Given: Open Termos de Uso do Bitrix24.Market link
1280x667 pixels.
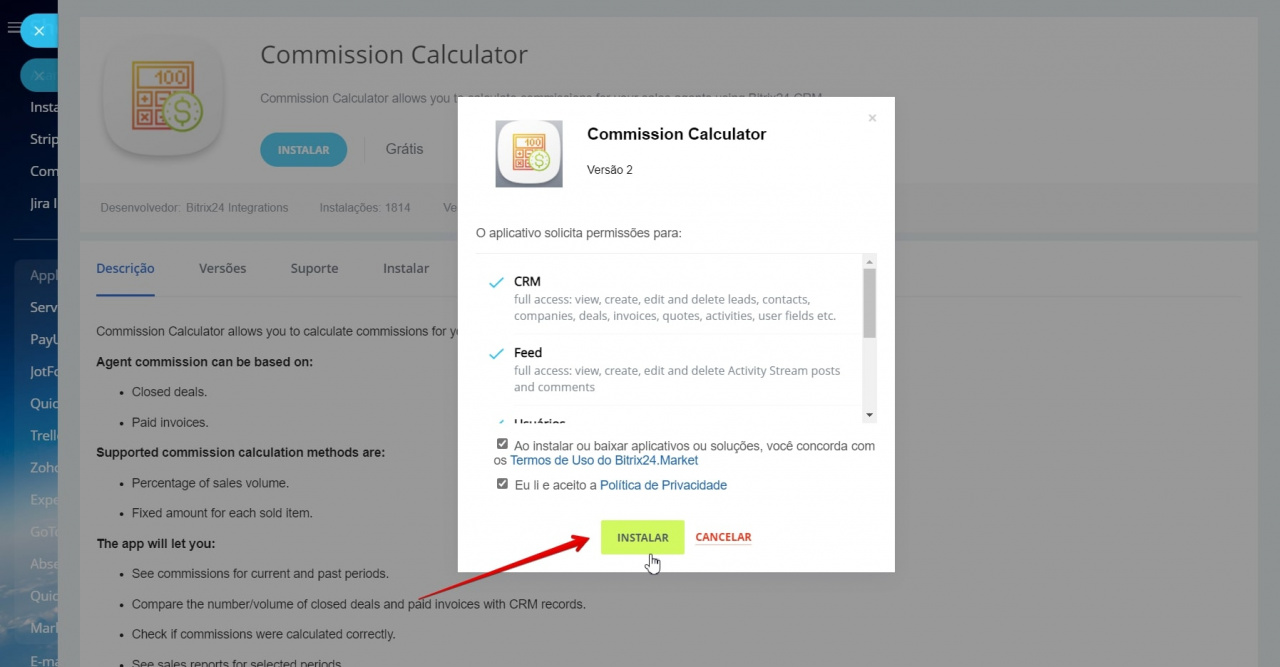Looking at the screenshot, I should tap(604, 461).
